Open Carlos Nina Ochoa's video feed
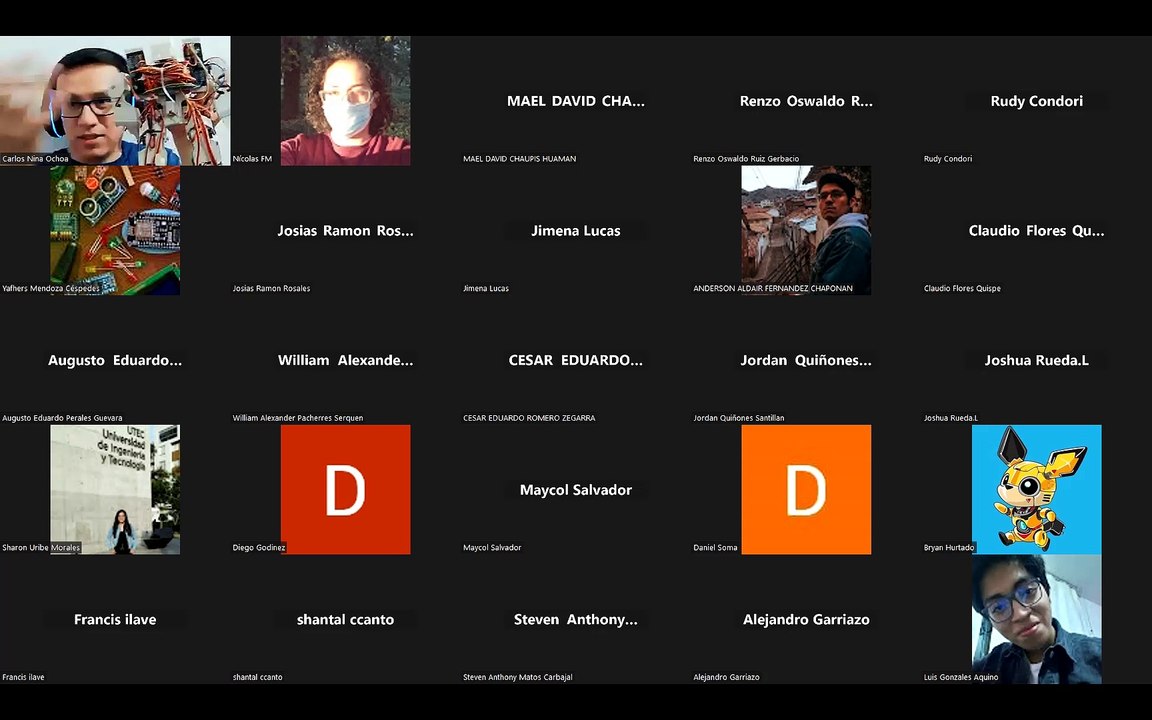The width and height of the screenshot is (1152, 720). [115, 101]
